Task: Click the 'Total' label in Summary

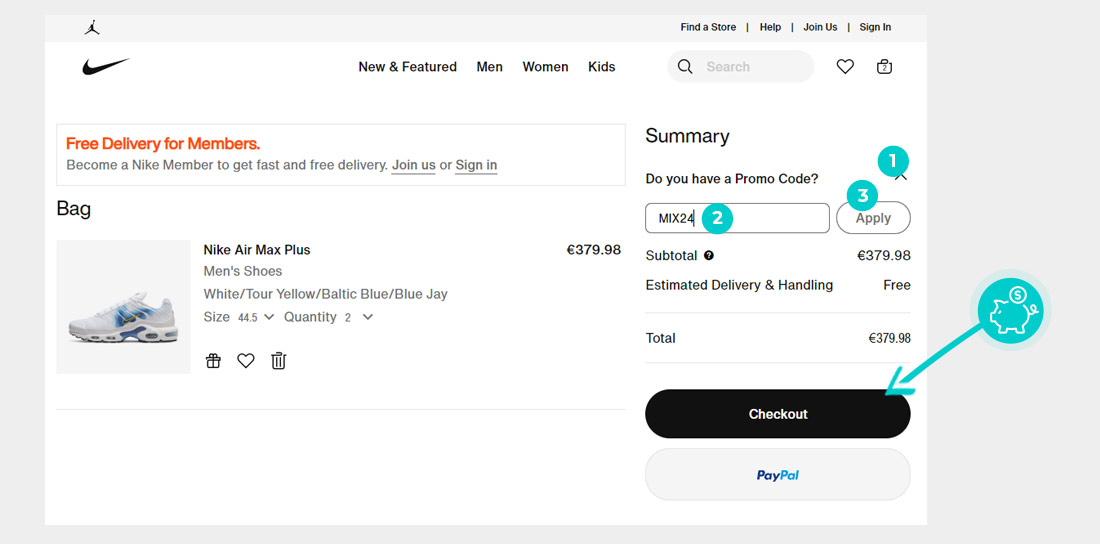Action: tap(660, 338)
